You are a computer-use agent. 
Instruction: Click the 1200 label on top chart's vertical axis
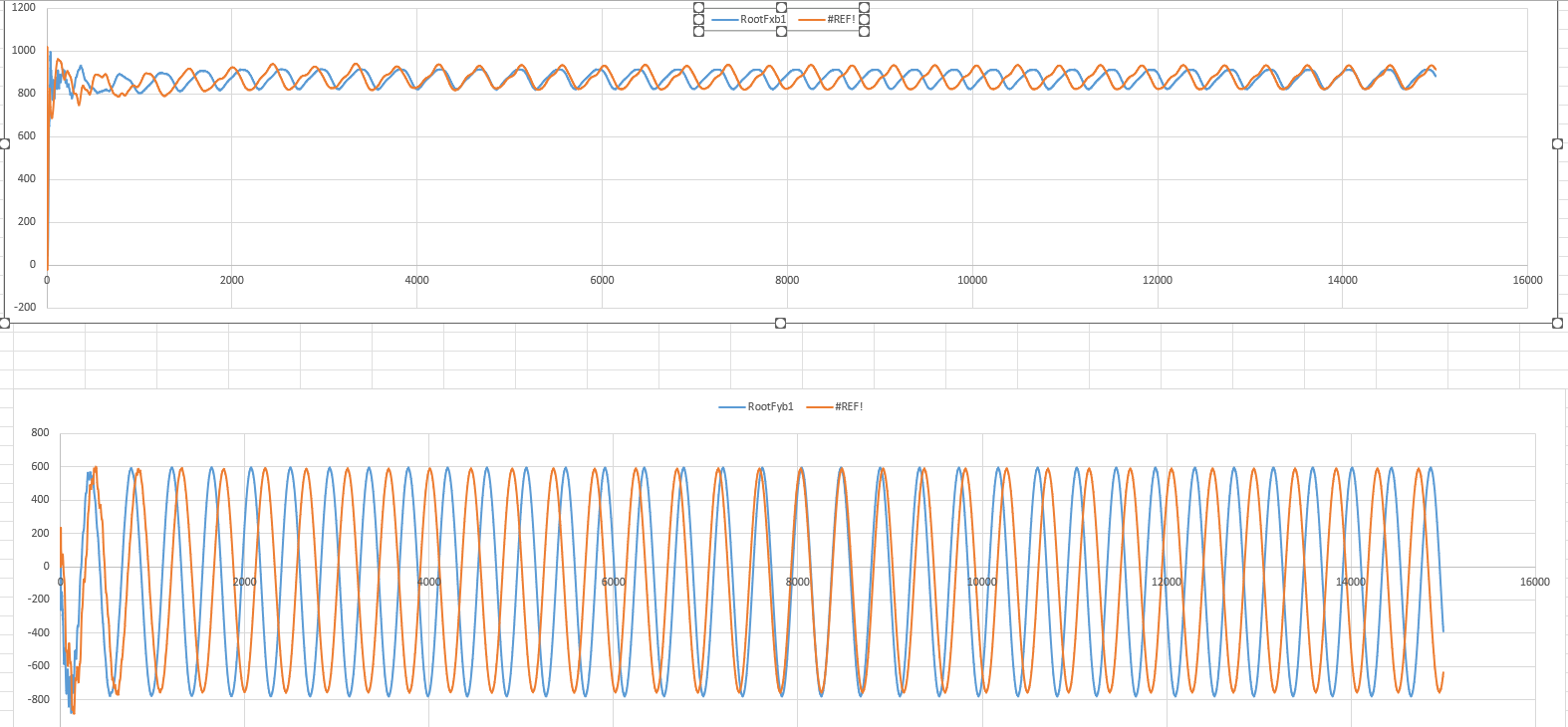(23, 7)
